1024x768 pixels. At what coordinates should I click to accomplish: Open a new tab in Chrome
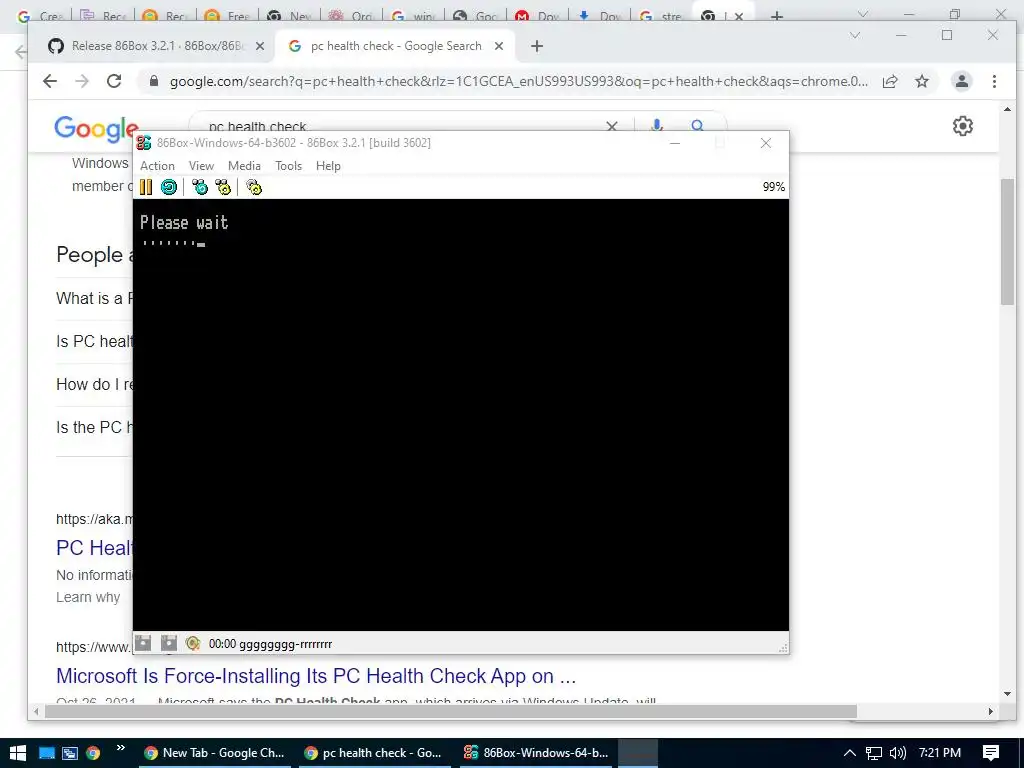click(537, 46)
